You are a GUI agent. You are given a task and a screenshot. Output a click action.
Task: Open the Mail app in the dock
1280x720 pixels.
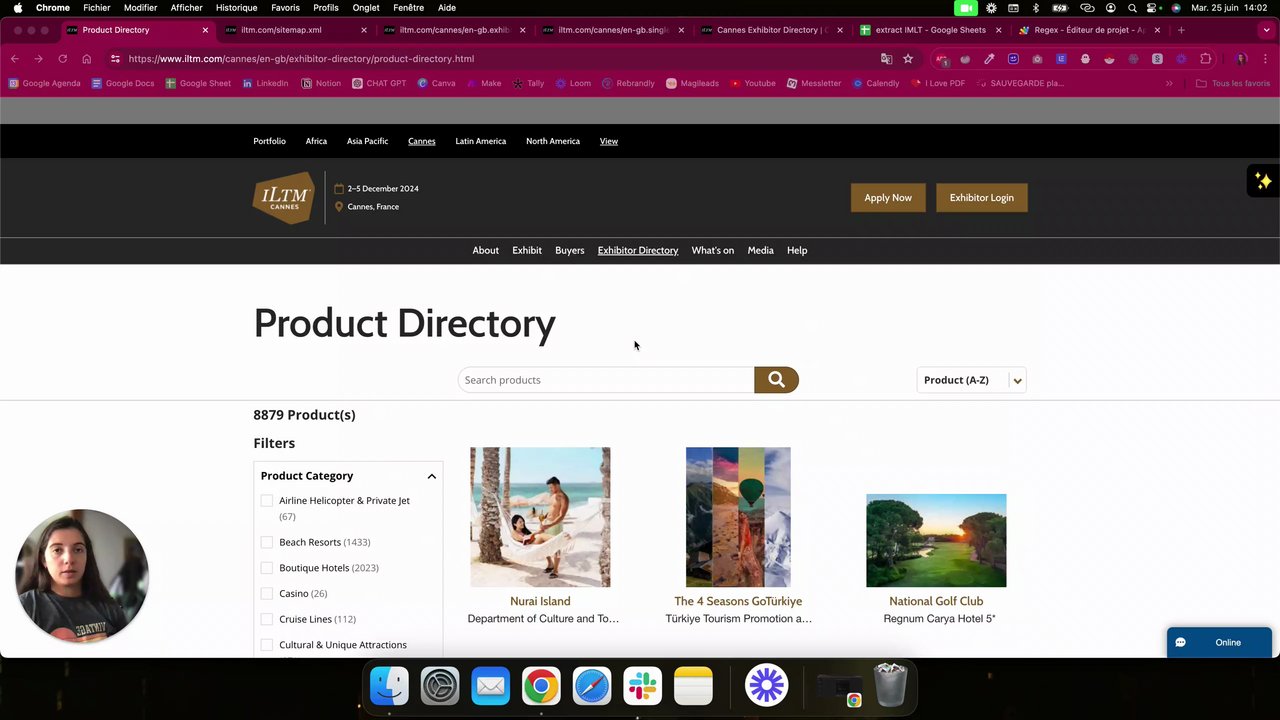pyautogui.click(x=490, y=686)
